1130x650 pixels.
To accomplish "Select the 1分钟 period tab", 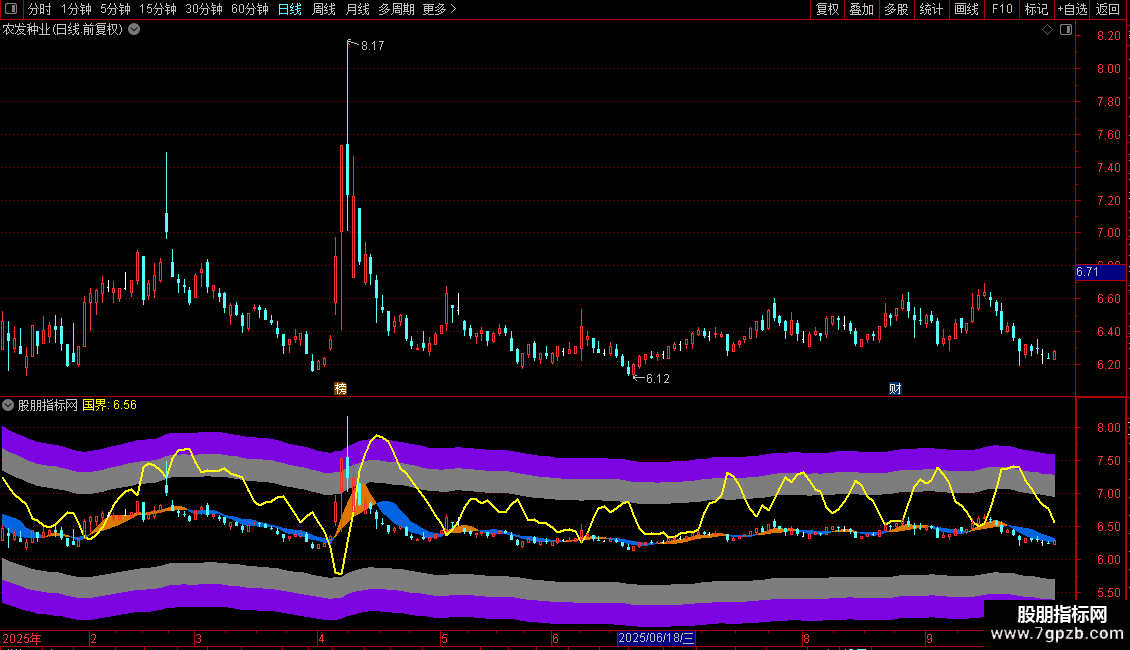I will (x=76, y=9).
